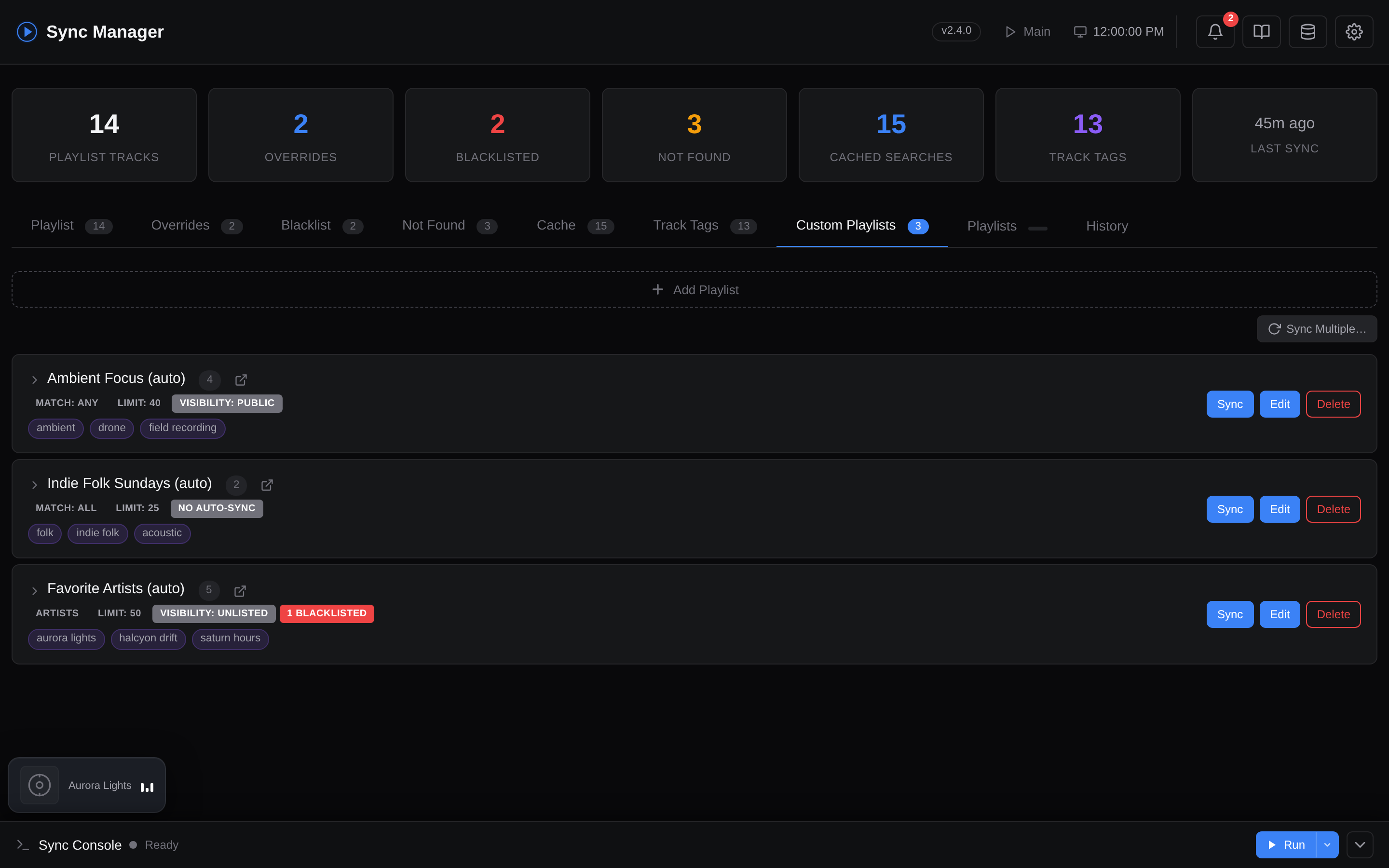Switch to the History tab
Image resolution: width=1389 pixels, height=868 pixels.
1106,226
